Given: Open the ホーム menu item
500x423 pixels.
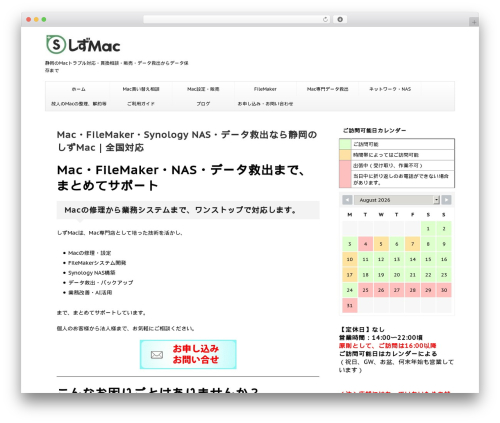Looking at the screenshot, I should pyautogui.click(x=79, y=89).
